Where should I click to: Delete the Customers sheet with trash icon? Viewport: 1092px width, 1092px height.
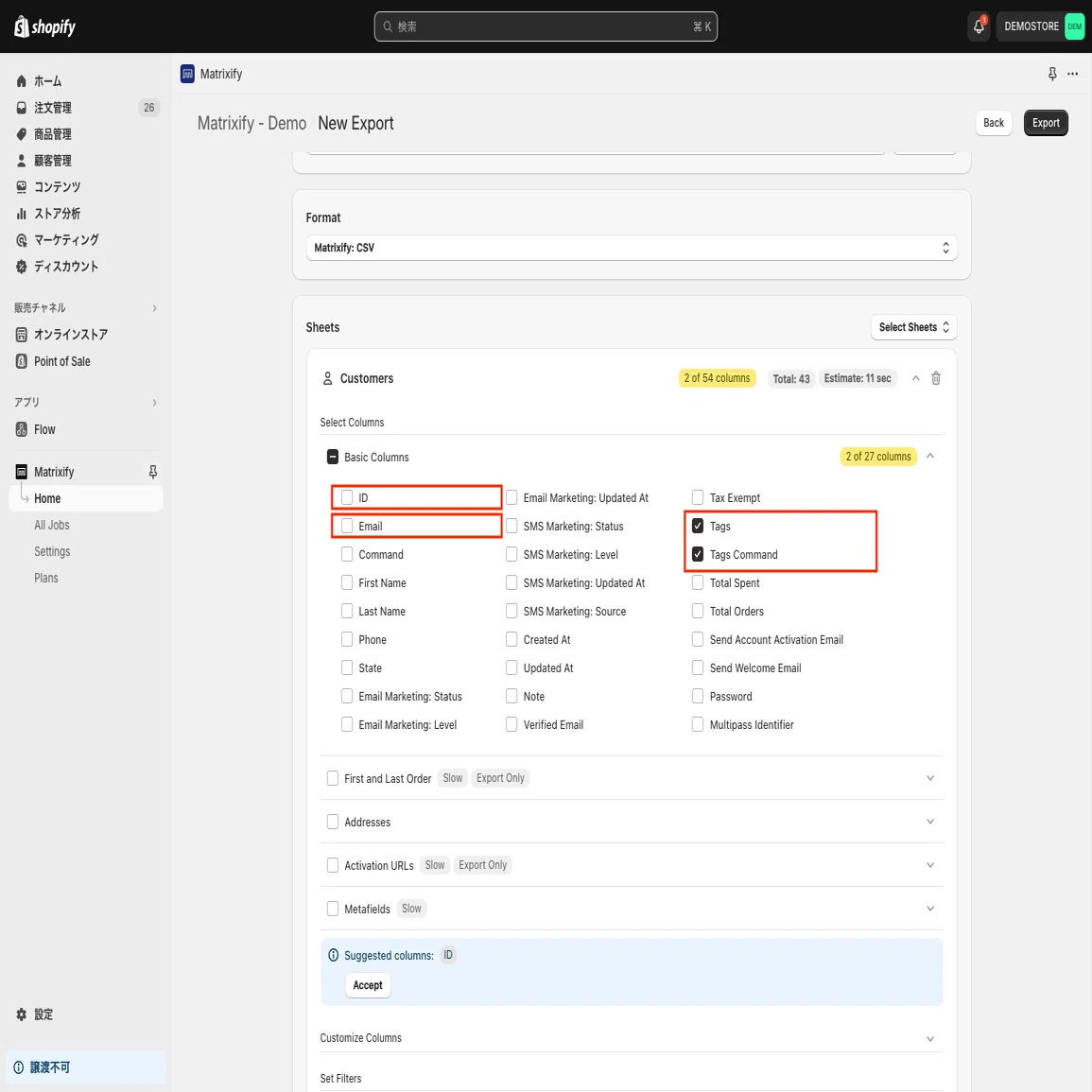pos(936,378)
